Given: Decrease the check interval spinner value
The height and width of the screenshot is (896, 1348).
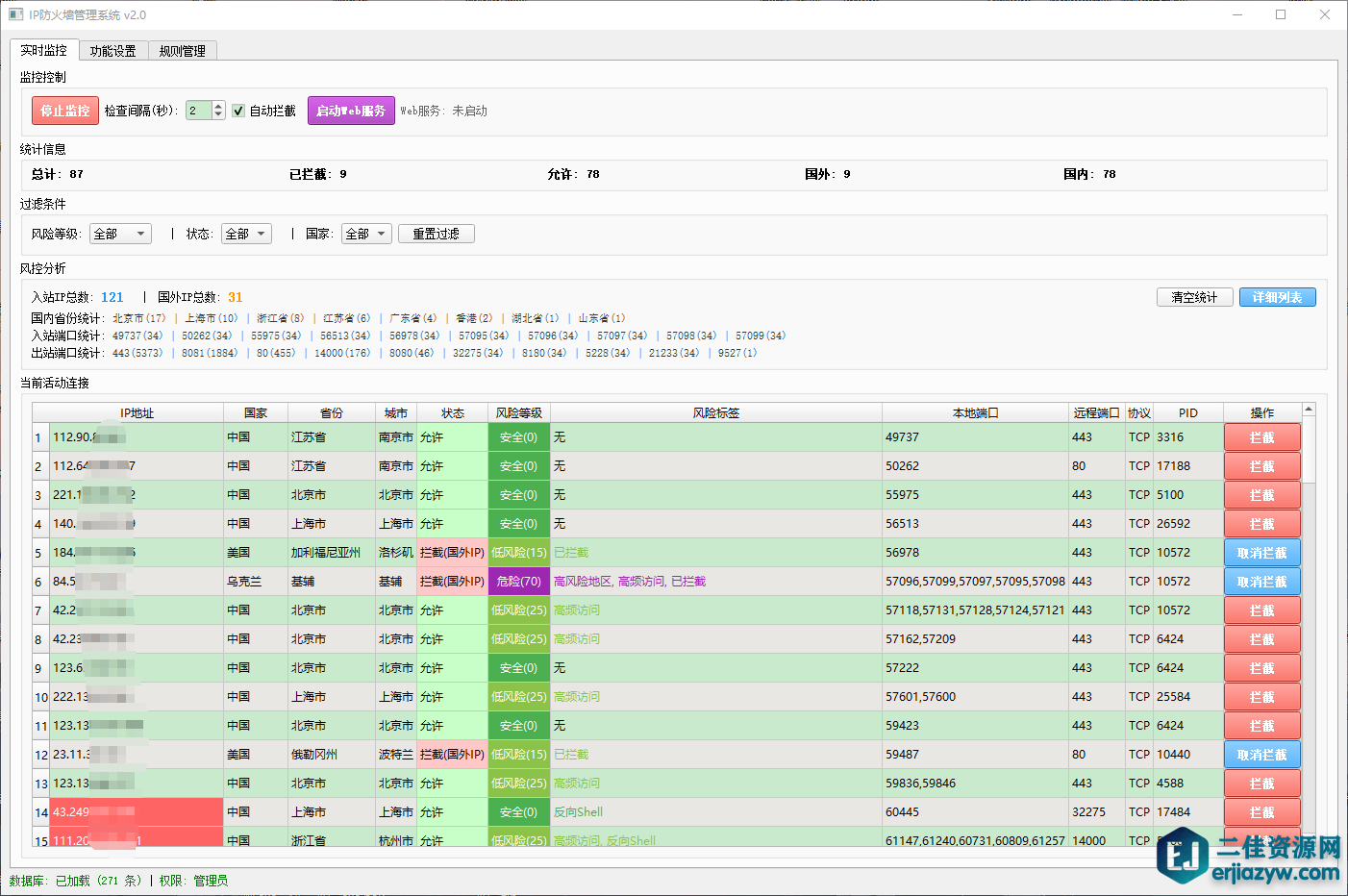Looking at the screenshot, I should point(219,115).
